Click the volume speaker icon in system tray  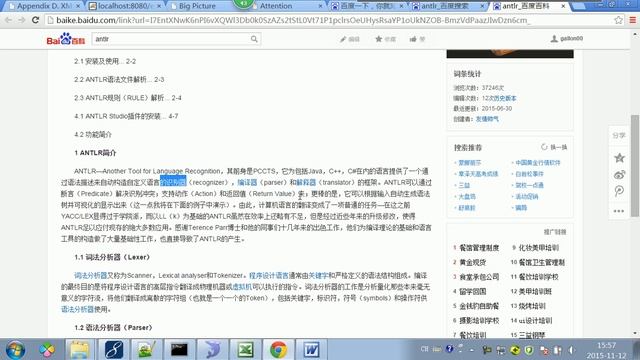[572, 350]
